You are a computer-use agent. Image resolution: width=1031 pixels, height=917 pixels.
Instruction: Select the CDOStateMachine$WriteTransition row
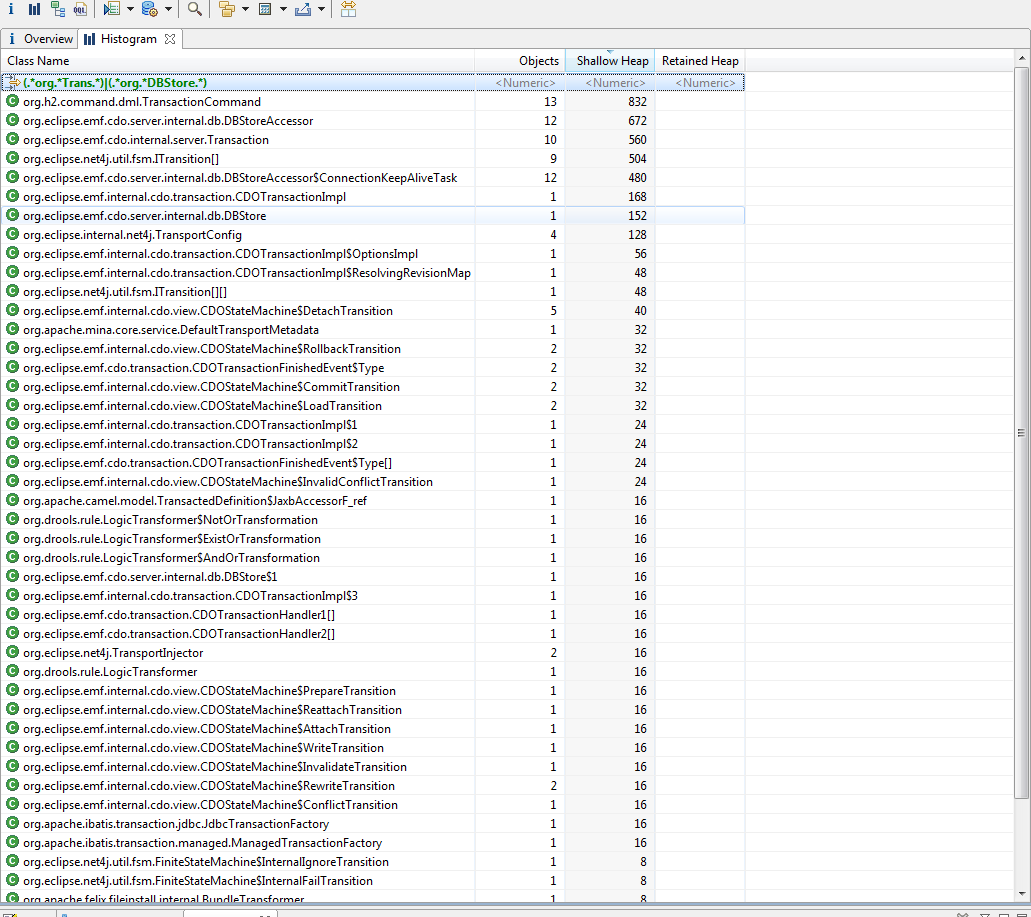(x=373, y=748)
